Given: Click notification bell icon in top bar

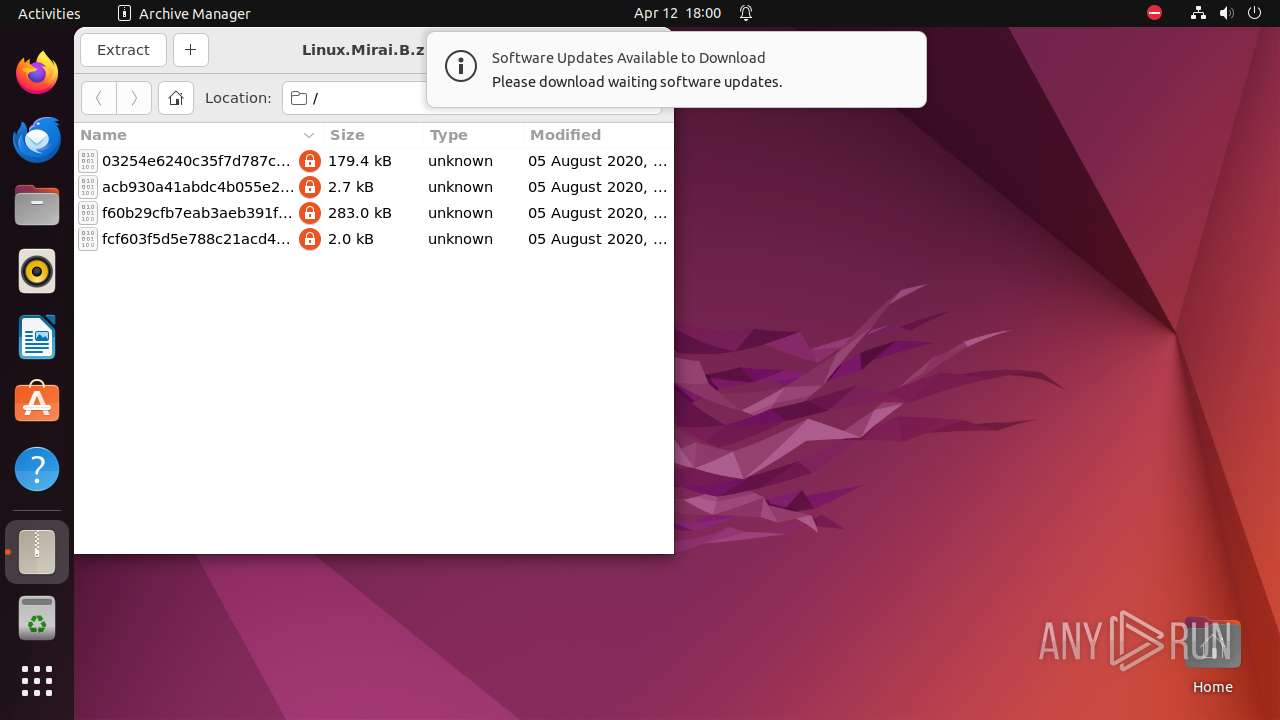Looking at the screenshot, I should pyautogui.click(x=746, y=13).
